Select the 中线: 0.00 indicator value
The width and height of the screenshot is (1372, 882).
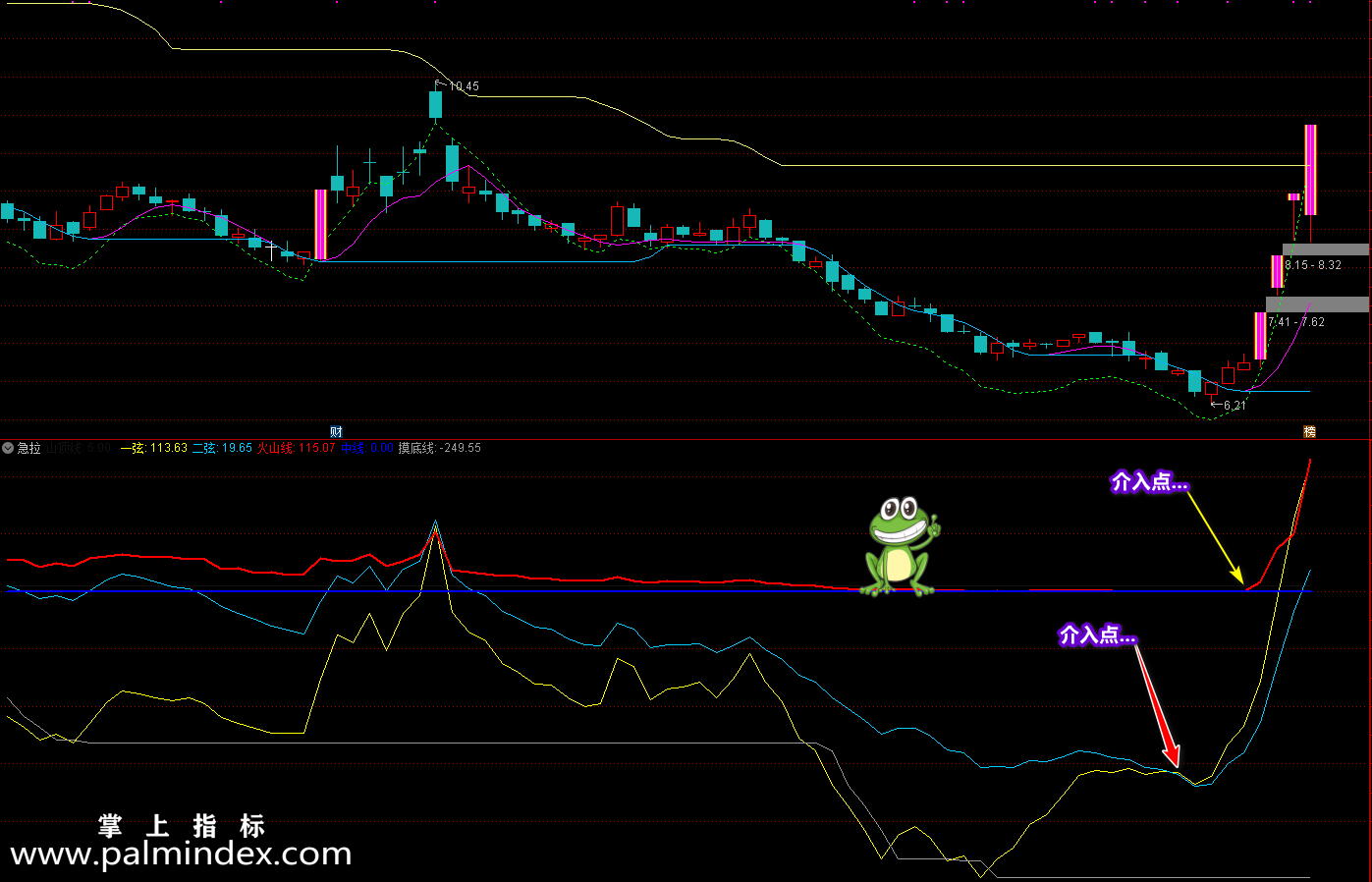point(366,448)
